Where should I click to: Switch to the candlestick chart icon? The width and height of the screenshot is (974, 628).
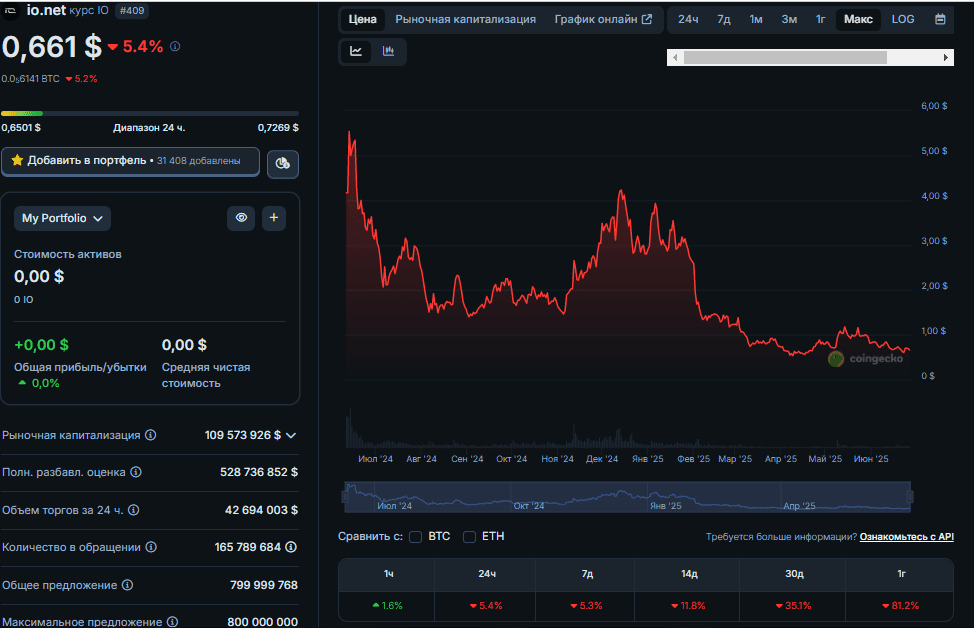tap(388, 51)
